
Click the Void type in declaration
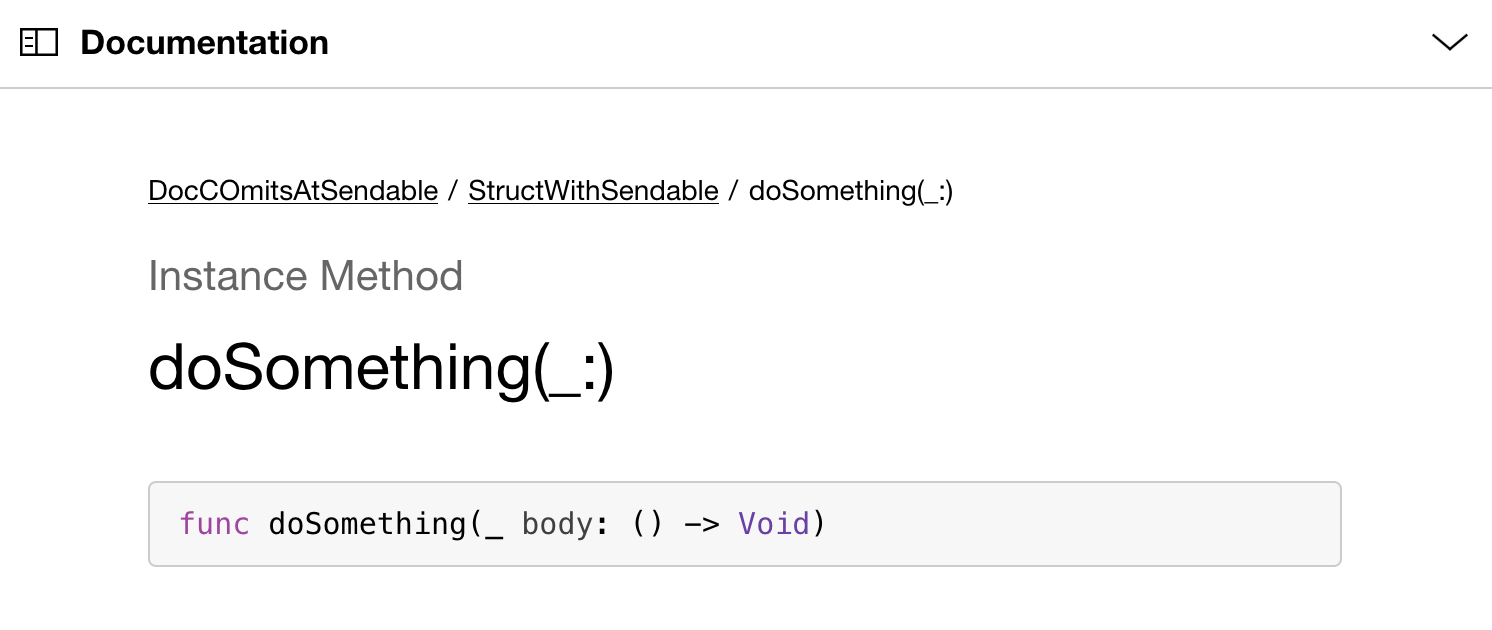tap(774, 523)
